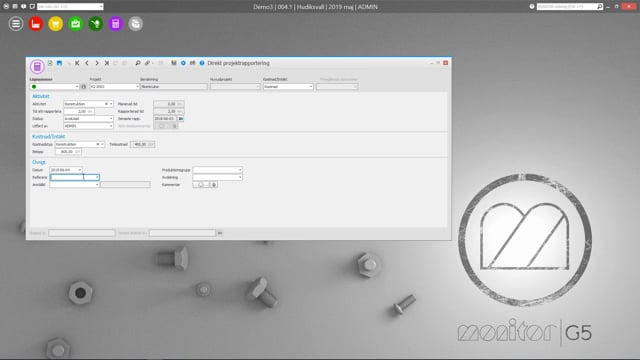Open the dark green module icon

click(x=96, y=24)
